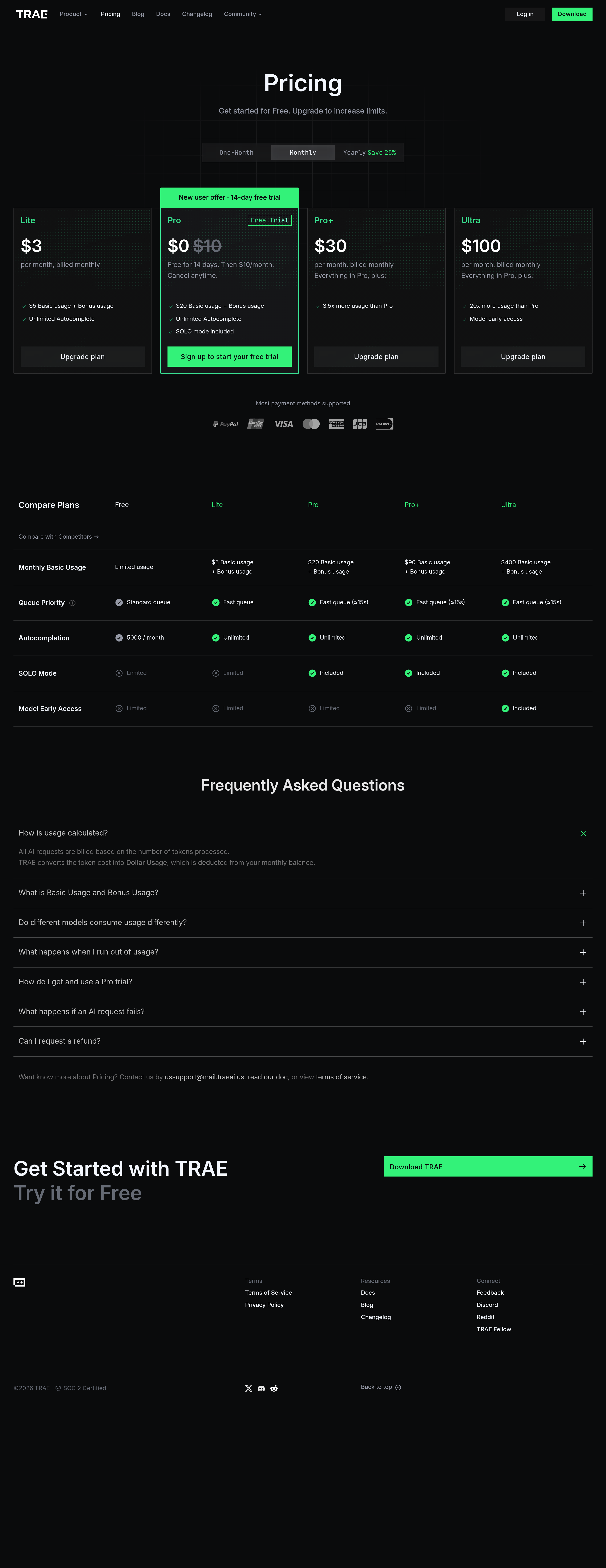Screen dimensions: 606x1568
Task: Click the TRAE logo in header
Action: click(32, 14)
